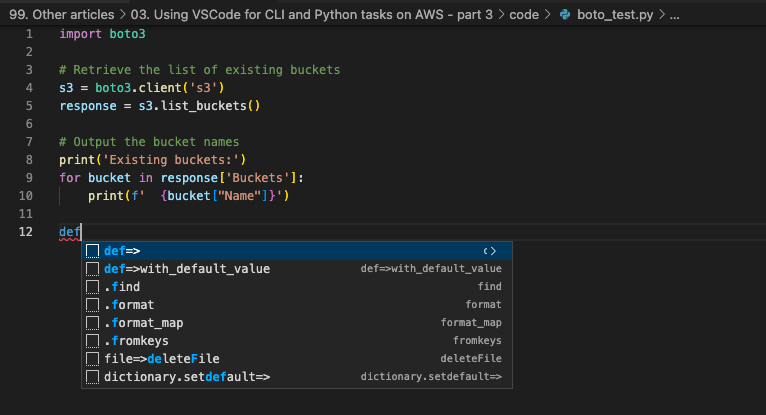Click Python file icon in breadcrumb
This screenshot has height=415, width=766.
565,15
